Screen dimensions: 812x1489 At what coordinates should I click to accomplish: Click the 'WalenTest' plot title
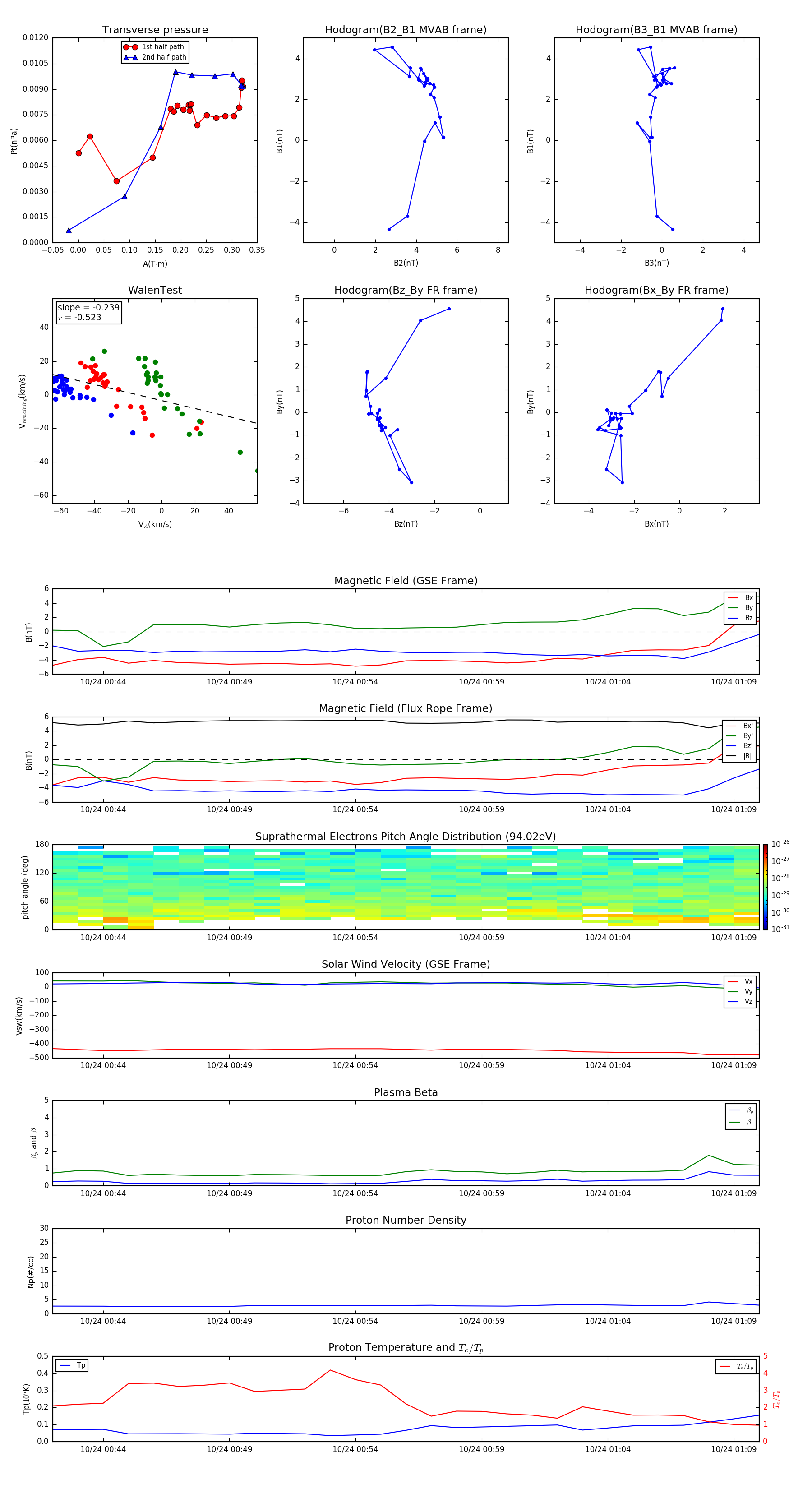pos(155,290)
